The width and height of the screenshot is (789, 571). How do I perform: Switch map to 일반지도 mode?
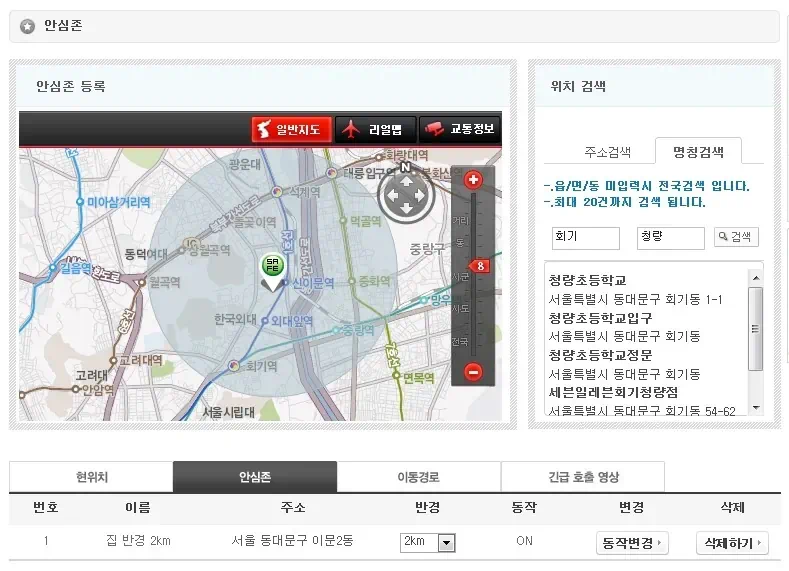(x=292, y=130)
